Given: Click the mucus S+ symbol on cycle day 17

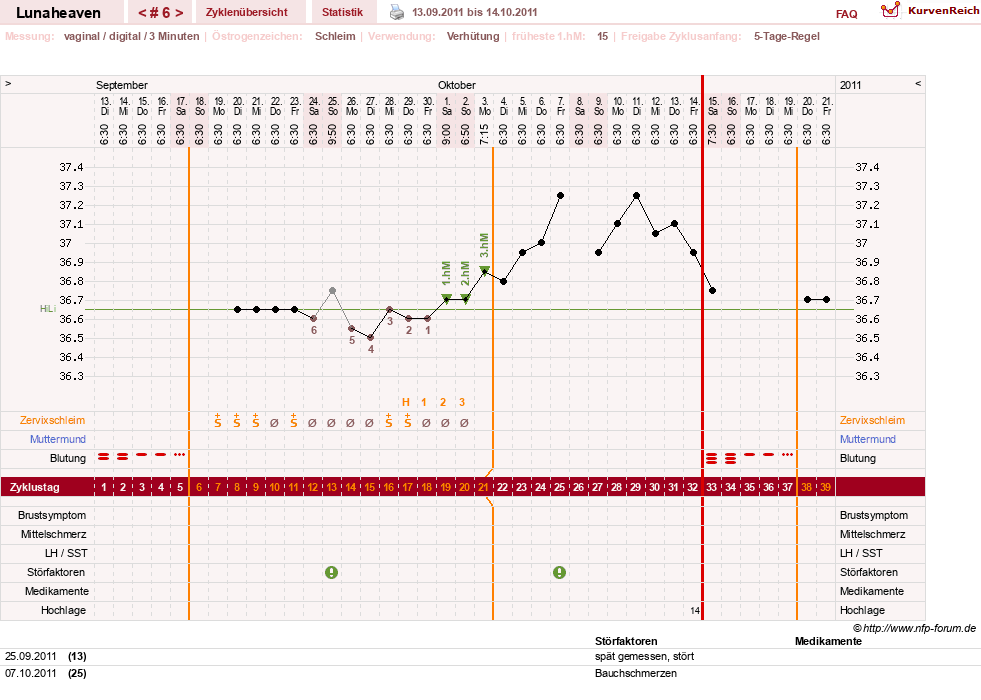Looking at the screenshot, I should (x=407, y=420).
